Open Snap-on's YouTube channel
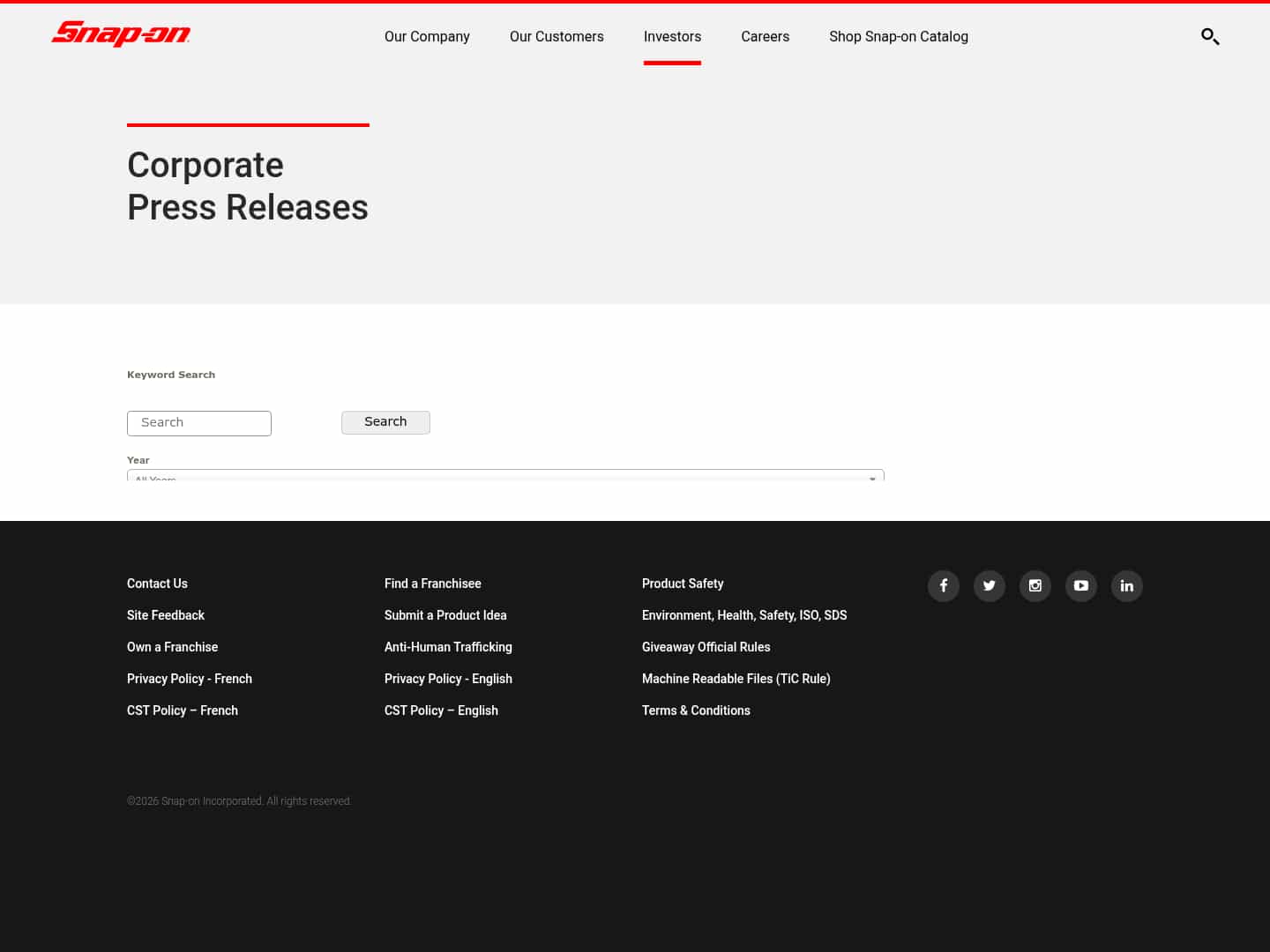Image resolution: width=1270 pixels, height=952 pixels. (x=1081, y=586)
